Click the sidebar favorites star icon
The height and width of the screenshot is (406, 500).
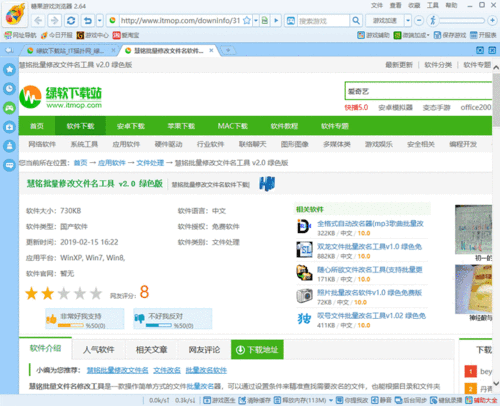pos(9,69)
